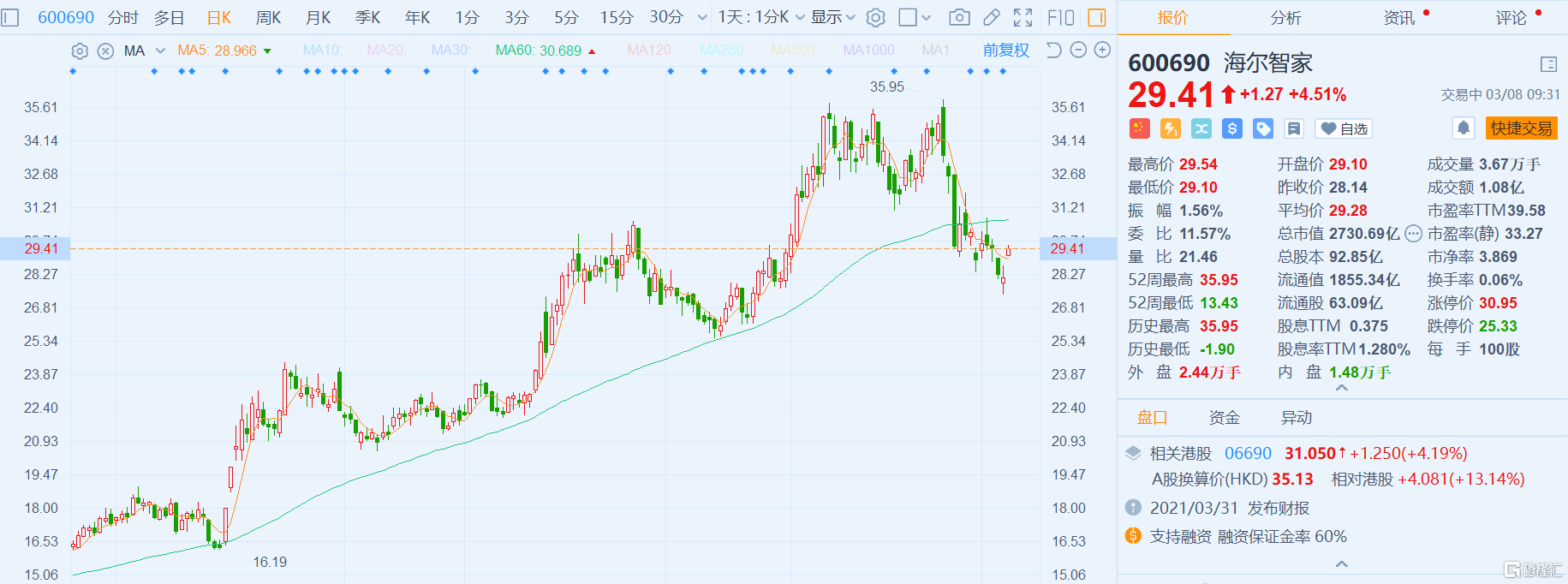Click the price alert bell icon
This screenshot has height=584, width=1568.
coord(1464,128)
